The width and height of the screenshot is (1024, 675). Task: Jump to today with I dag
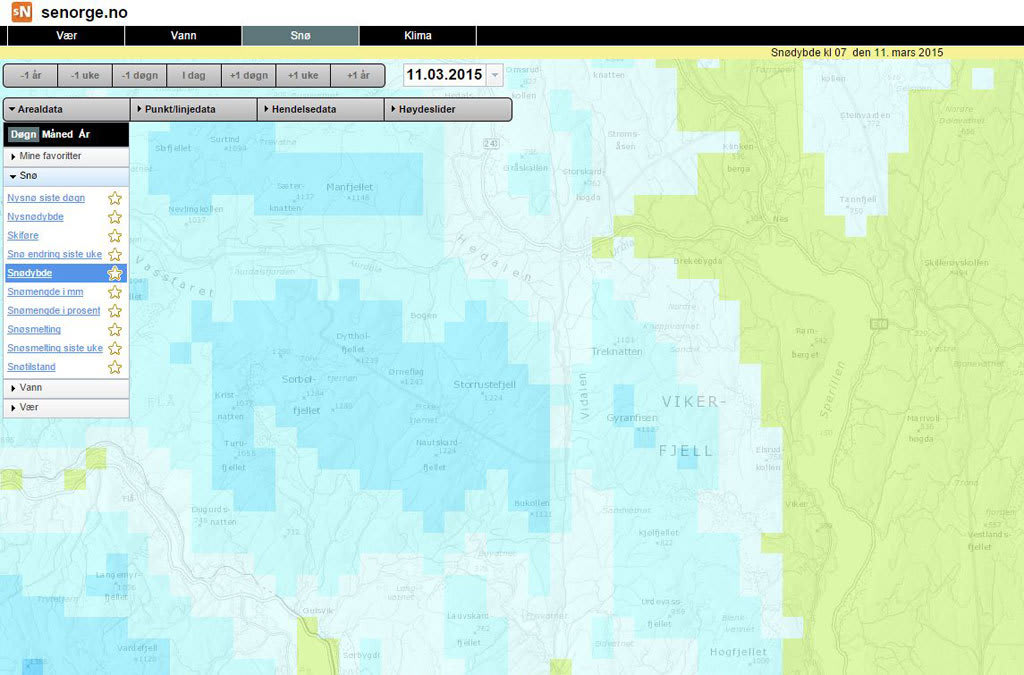pyautogui.click(x=194, y=76)
